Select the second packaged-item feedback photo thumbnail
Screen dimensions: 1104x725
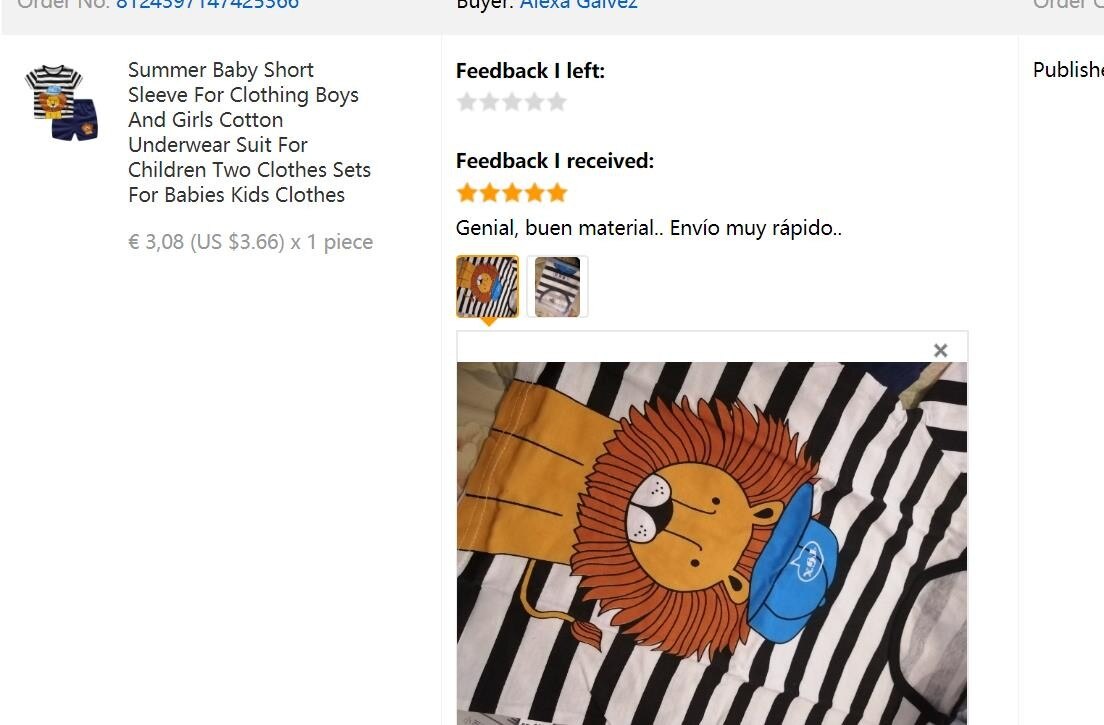pos(556,286)
